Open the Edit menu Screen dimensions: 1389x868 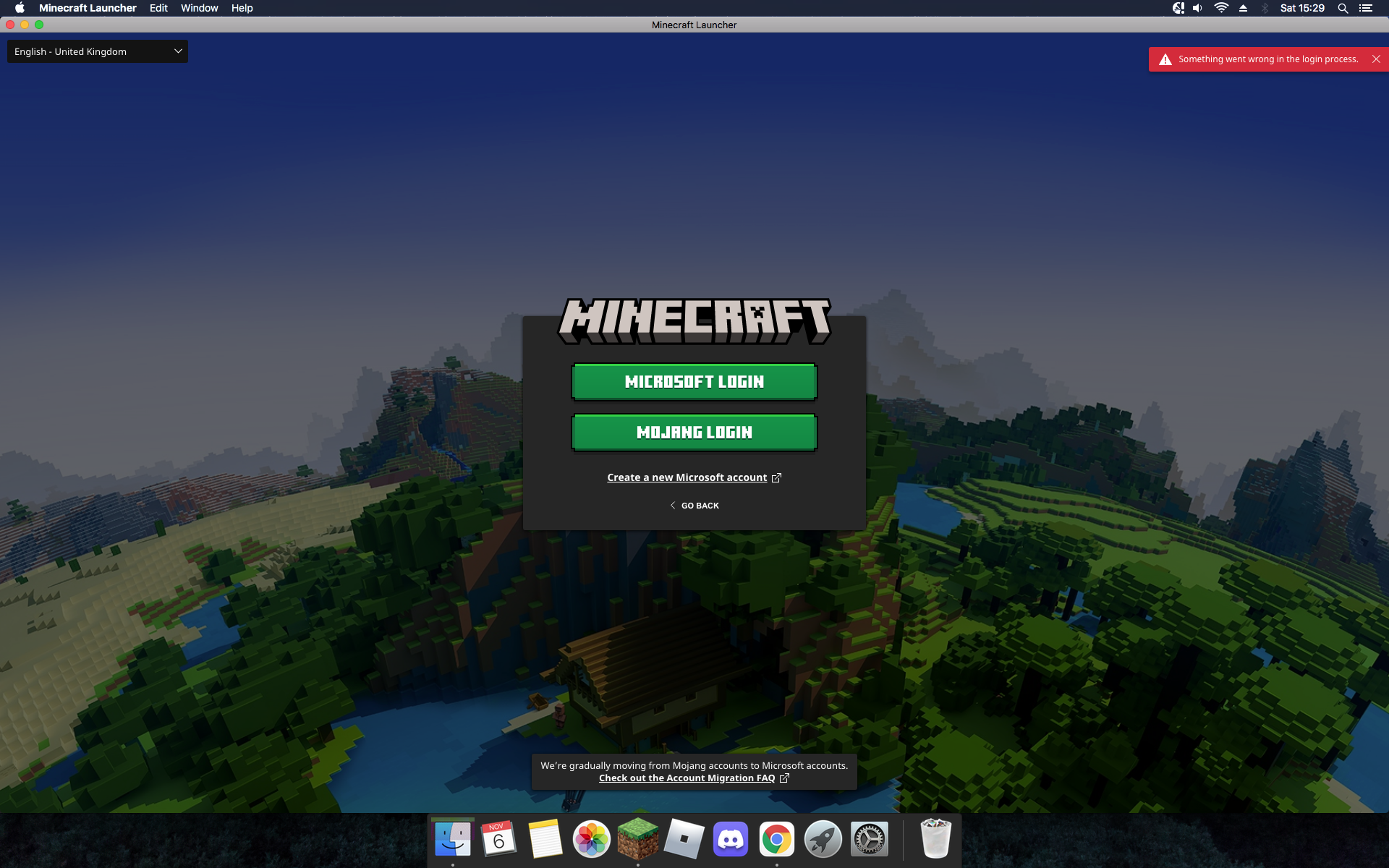(158, 8)
